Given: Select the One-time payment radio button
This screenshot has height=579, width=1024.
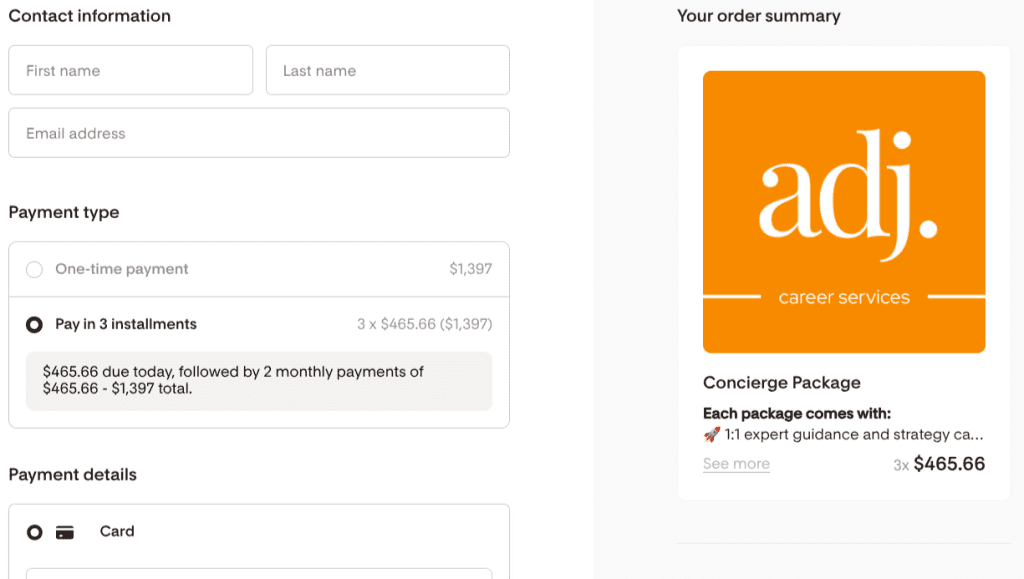Looking at the screenshot, I should [x=35, y=270].
